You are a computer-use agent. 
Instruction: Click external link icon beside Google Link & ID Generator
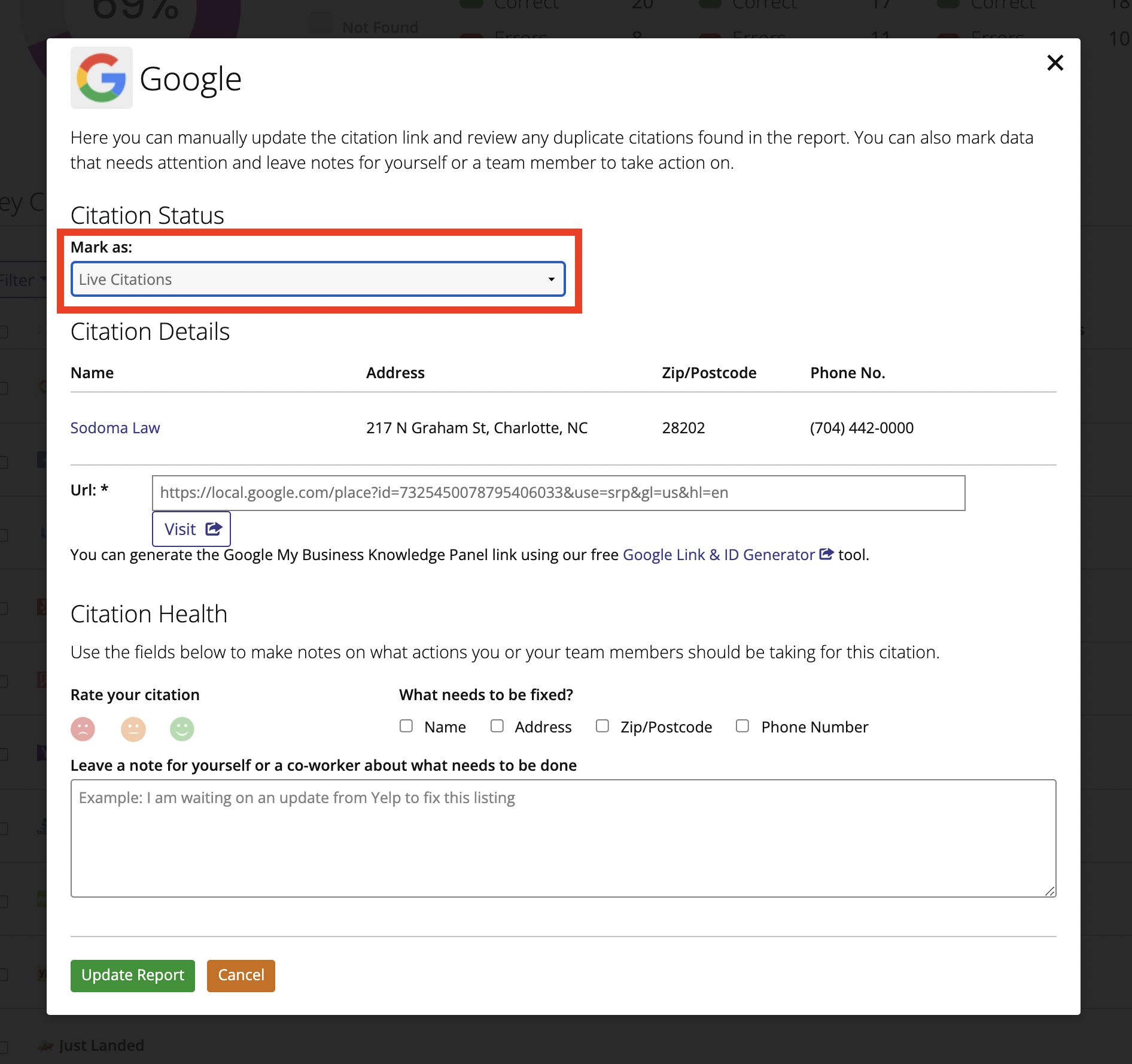pos(827,554)
